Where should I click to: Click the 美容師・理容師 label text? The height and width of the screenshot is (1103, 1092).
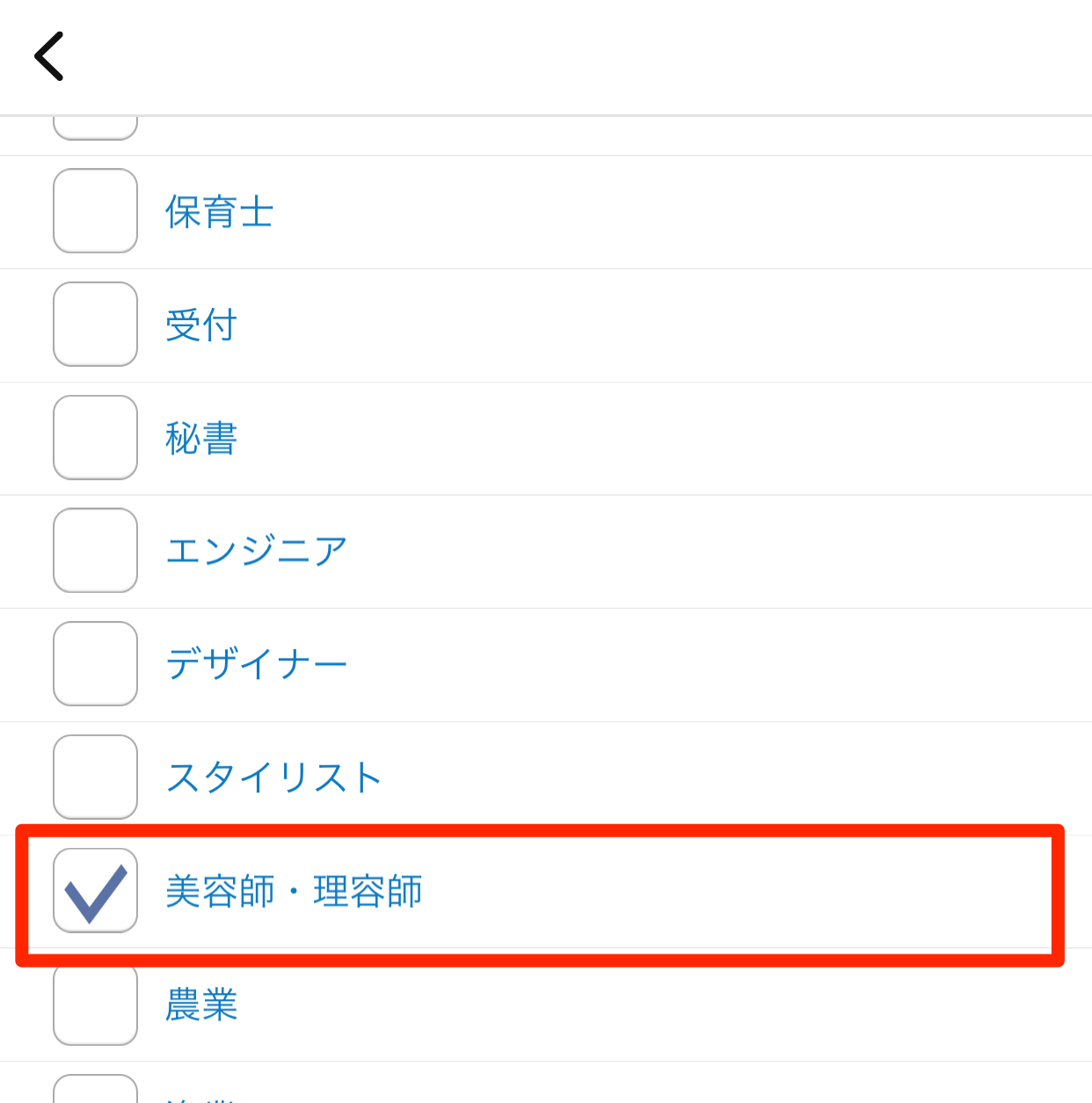[294, 891]
